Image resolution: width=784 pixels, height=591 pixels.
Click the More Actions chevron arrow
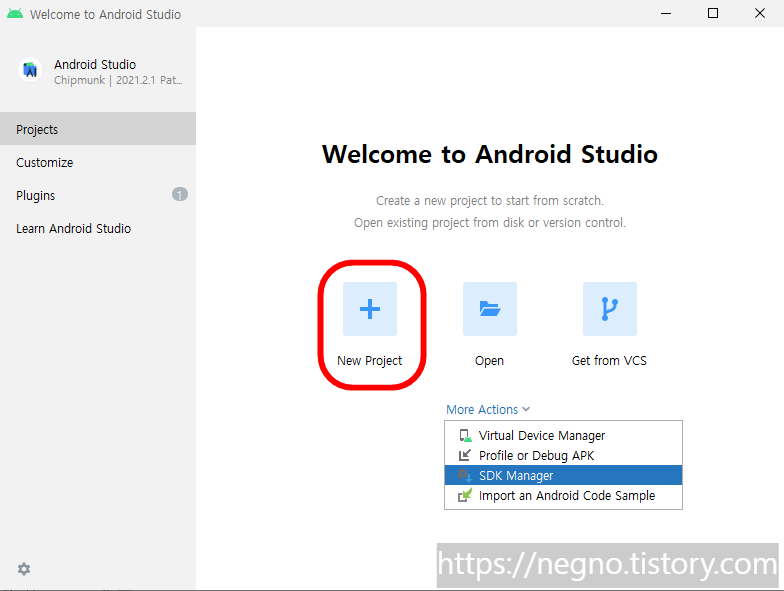click(526, 410)
